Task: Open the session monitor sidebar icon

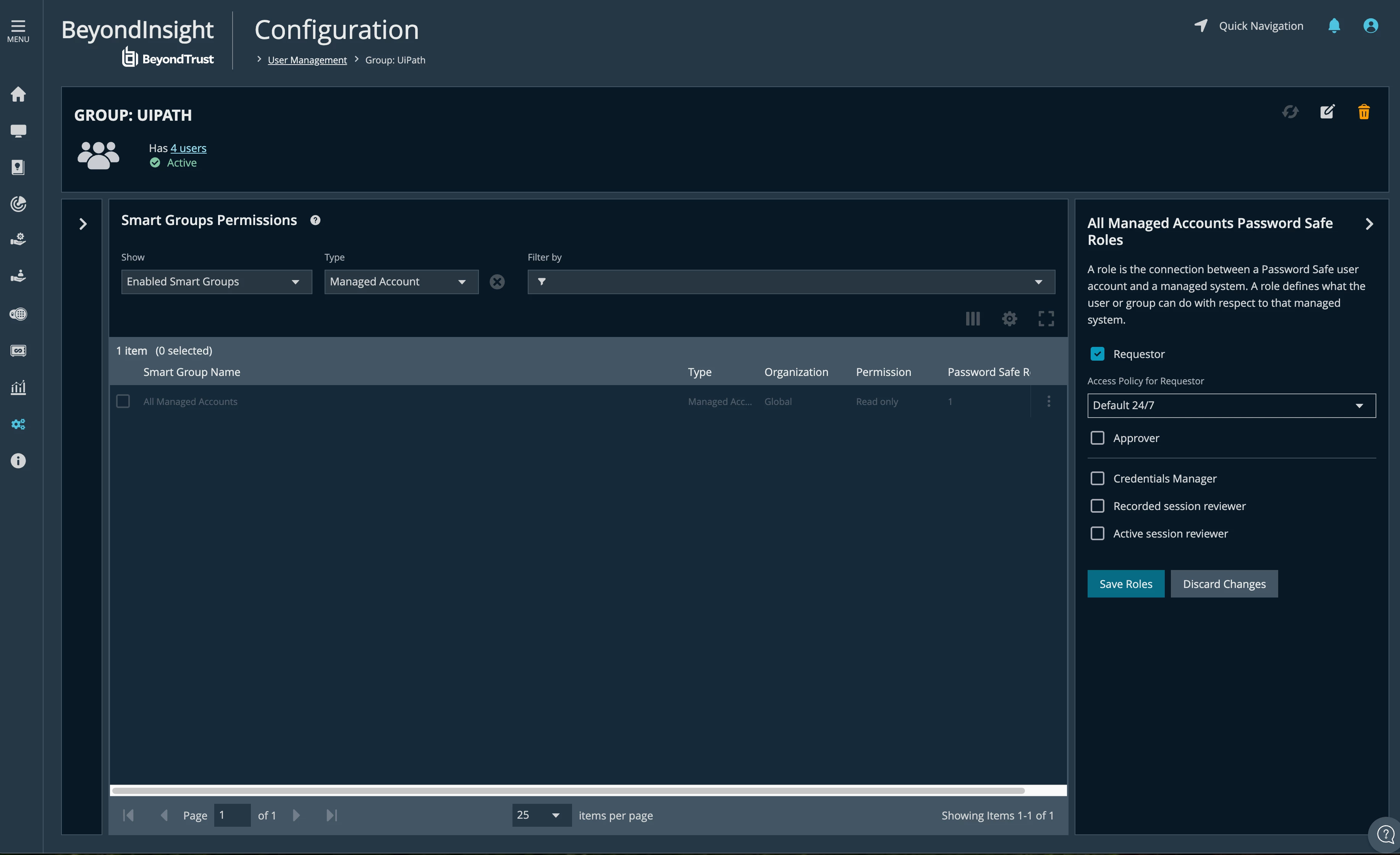Action: 18,350
